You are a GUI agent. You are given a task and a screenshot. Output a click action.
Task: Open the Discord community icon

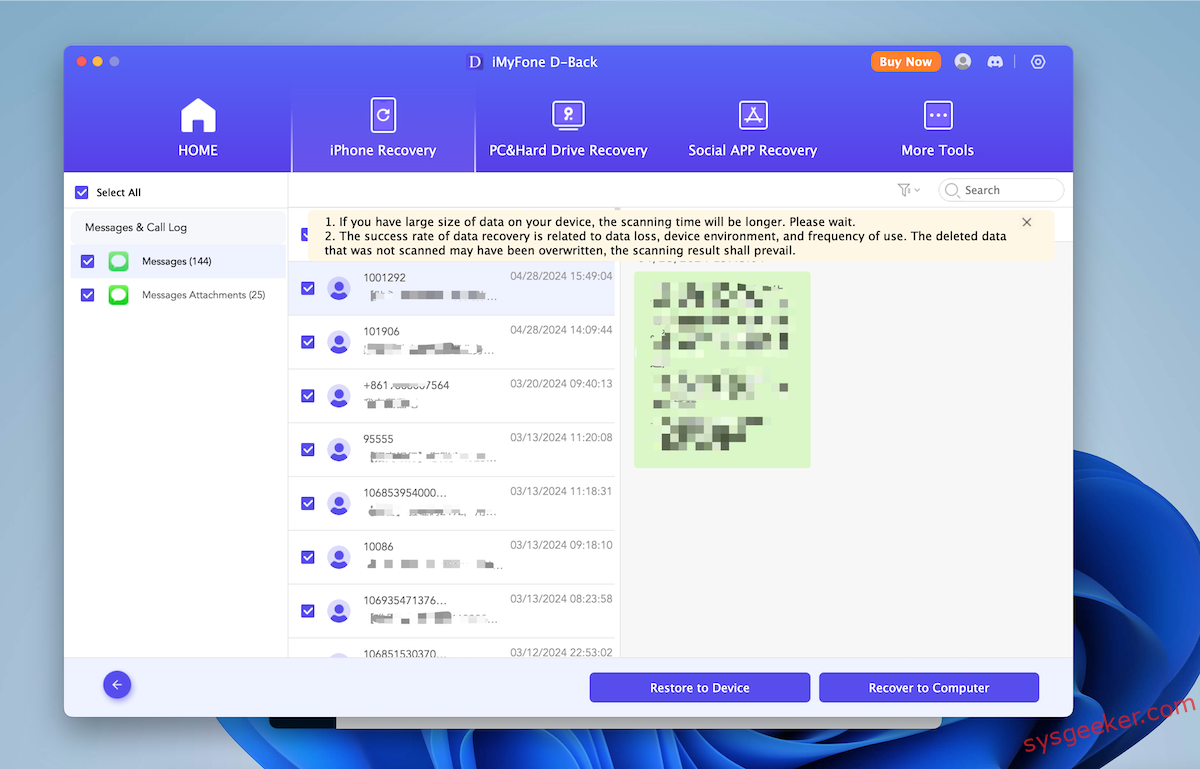pos(995,62)
